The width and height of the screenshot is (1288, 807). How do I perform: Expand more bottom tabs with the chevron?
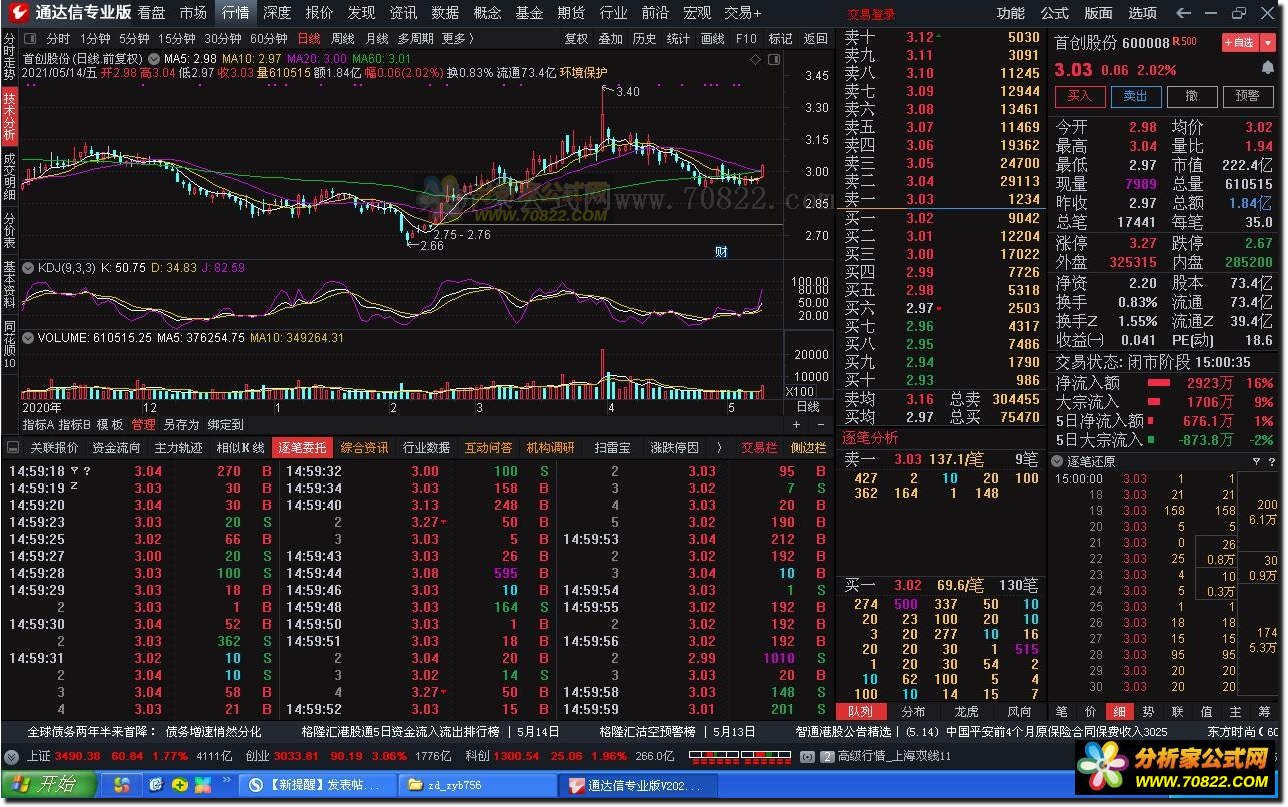tap(719, 447)
